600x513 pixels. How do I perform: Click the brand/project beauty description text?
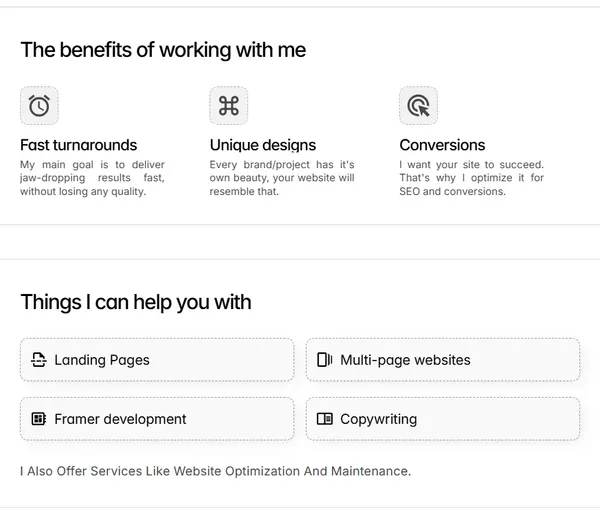click(282, 178)
